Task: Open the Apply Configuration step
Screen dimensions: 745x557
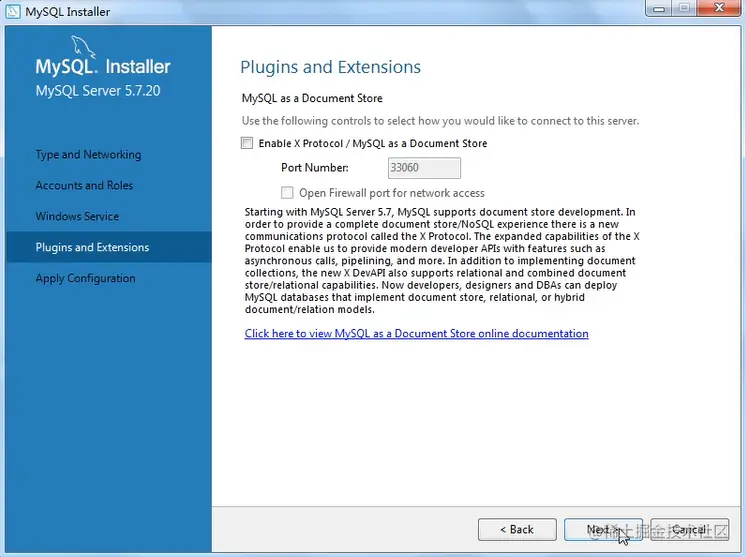Action: (x=86, y=278)
